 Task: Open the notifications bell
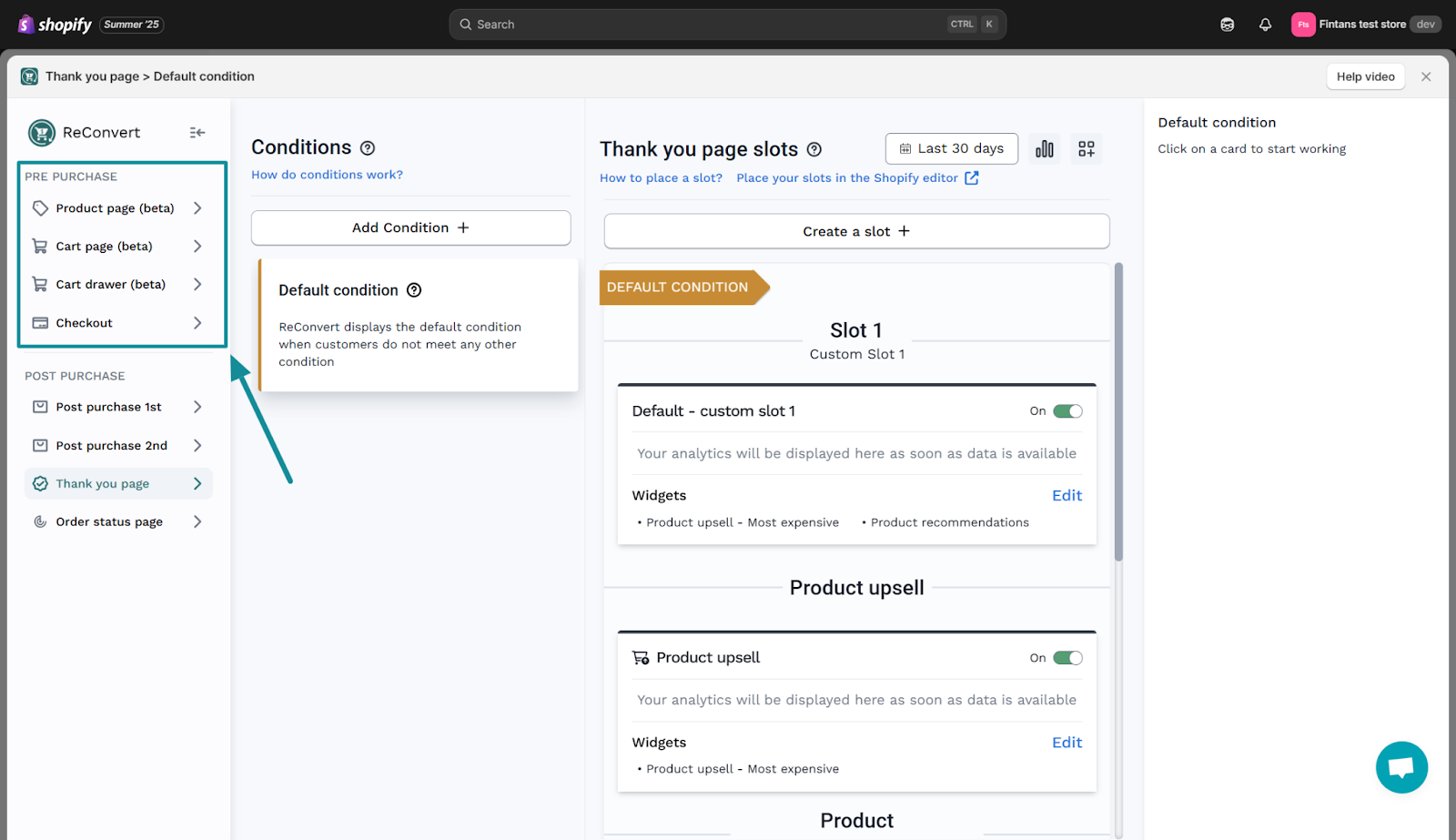point(1265,25)
